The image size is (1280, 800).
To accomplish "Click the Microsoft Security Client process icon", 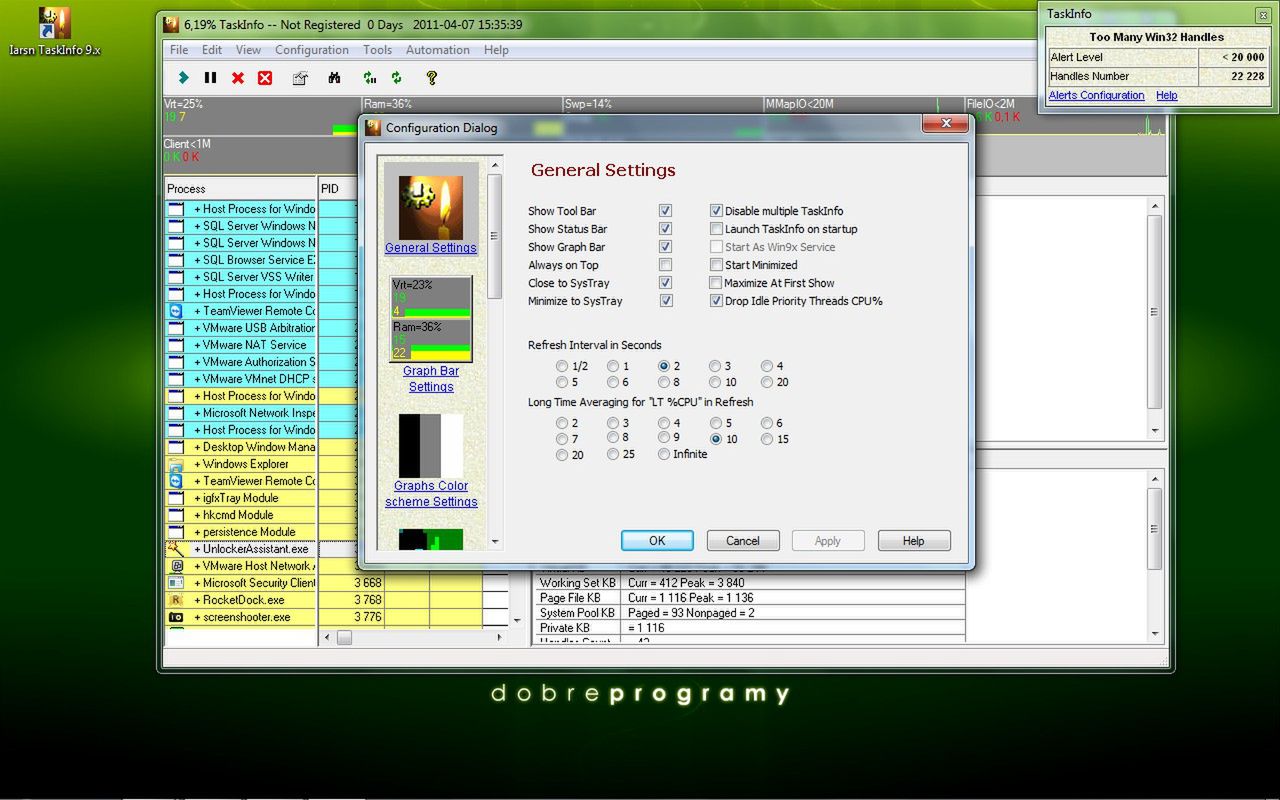I will pyautogui.click(x=176, y=583).
